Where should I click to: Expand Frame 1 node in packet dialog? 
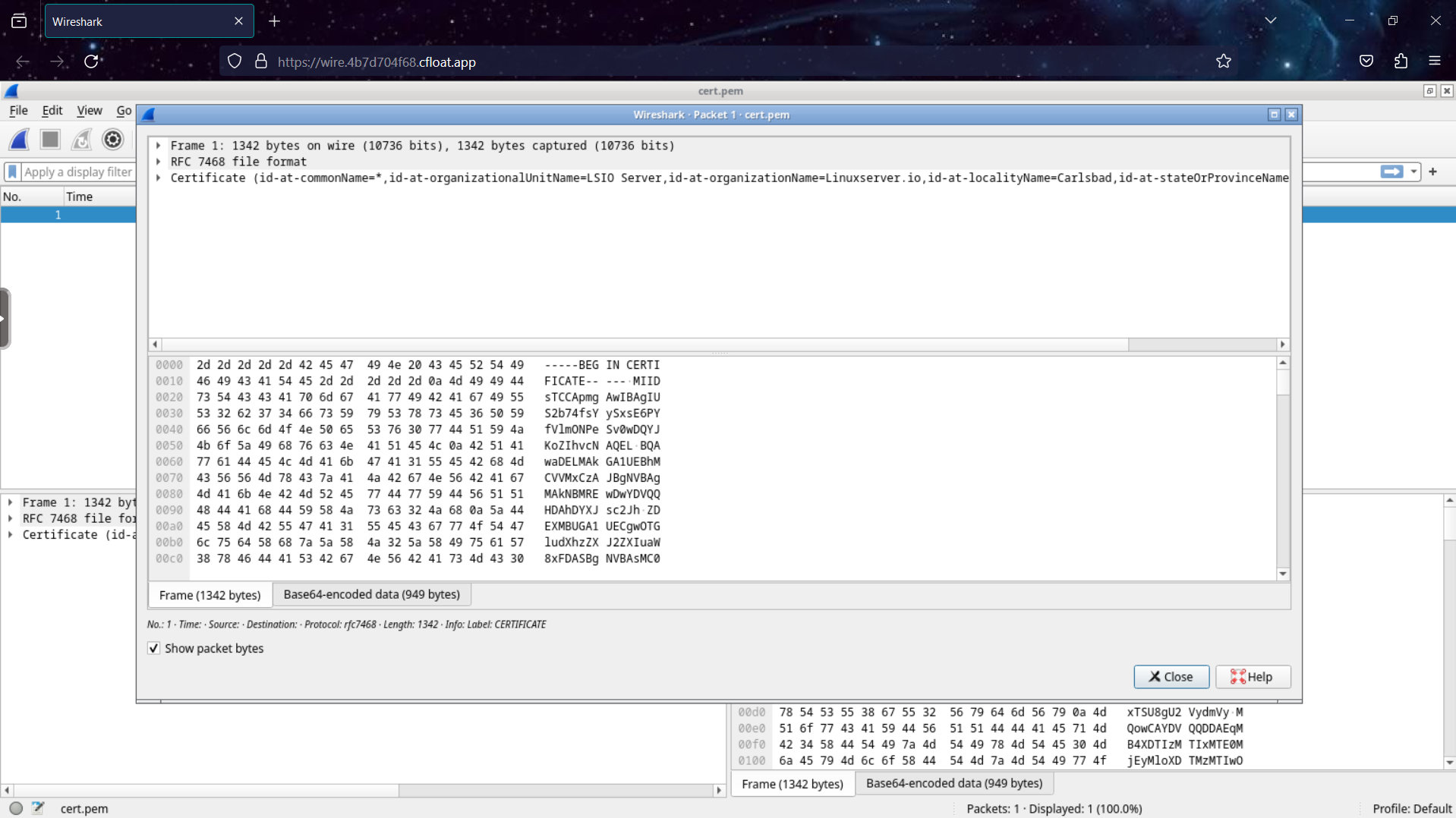click(x=158, y=146)
